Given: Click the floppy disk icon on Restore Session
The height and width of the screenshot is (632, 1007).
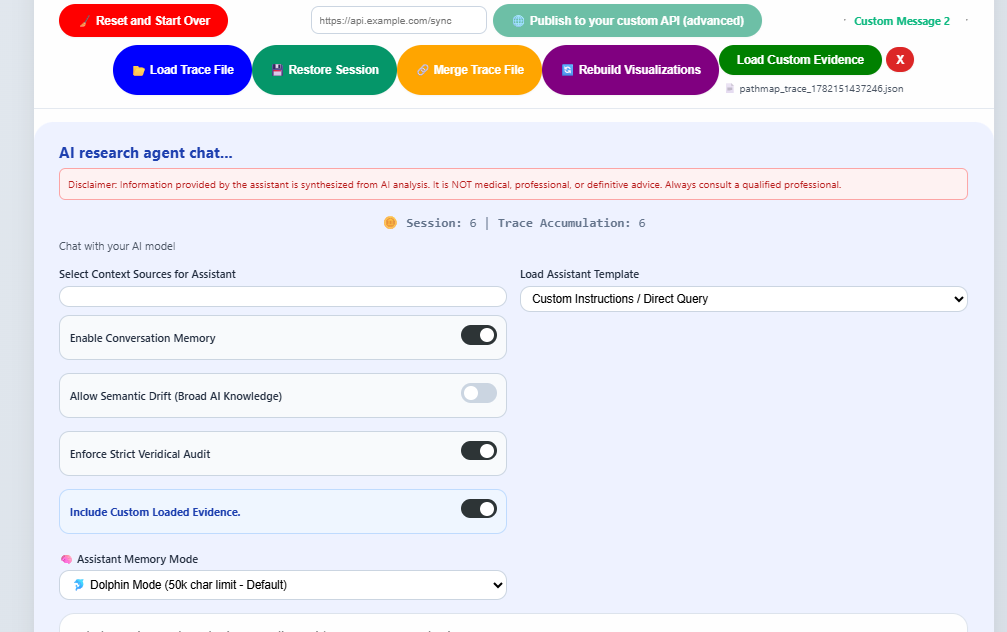Looking at the screenshot, I should 277,70.
